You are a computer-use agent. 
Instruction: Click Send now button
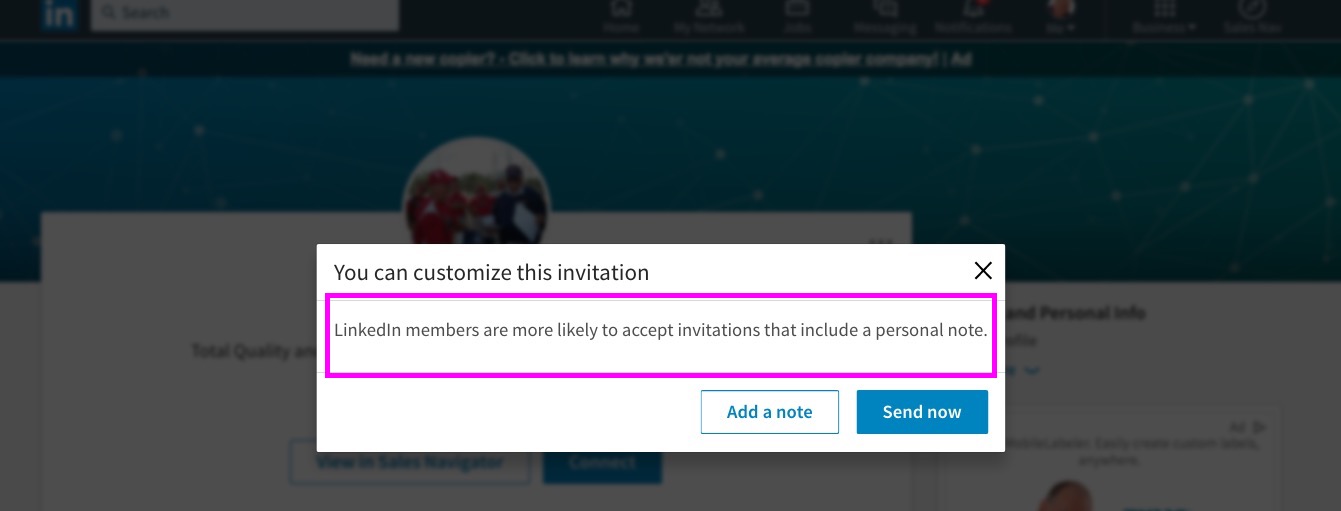922,412
